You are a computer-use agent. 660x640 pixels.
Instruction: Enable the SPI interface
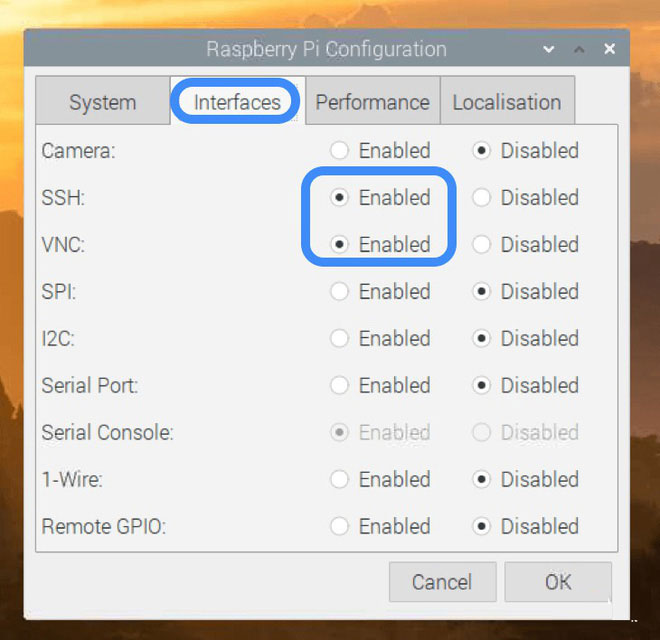pyautogui.click(x=340, y=292)
